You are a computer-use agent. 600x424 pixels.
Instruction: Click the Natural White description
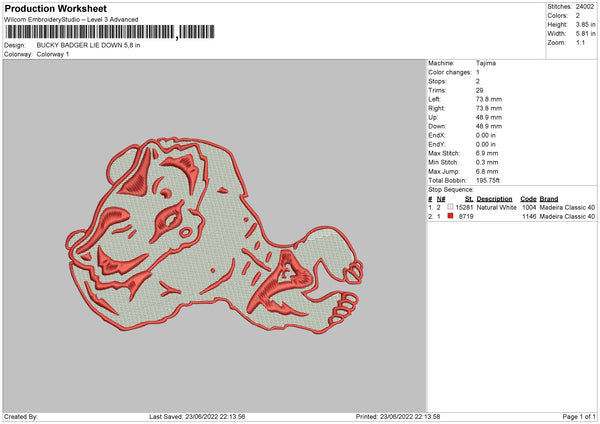[497, 207]
